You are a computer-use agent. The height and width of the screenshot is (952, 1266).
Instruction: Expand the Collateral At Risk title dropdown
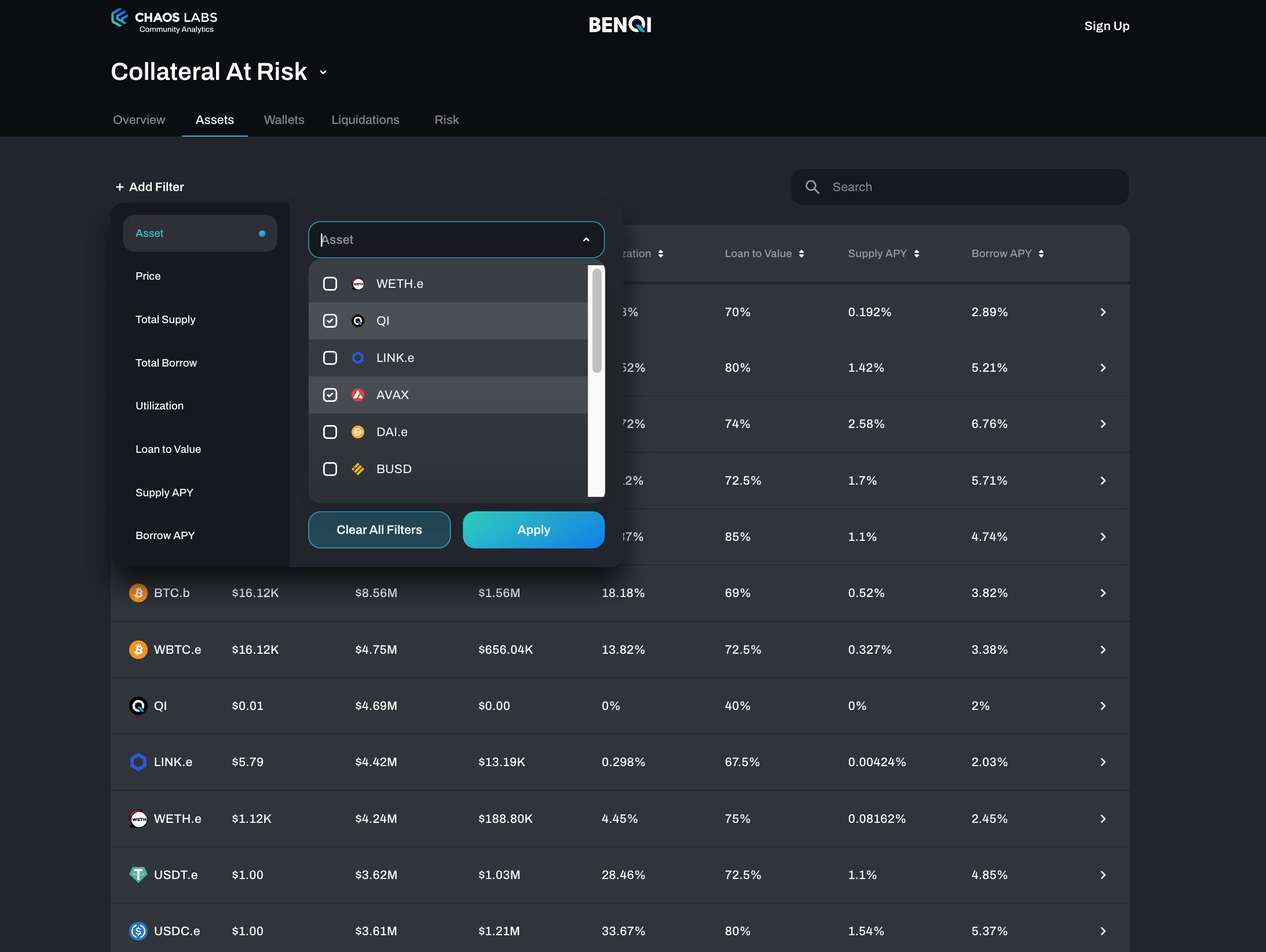(323, 72)
